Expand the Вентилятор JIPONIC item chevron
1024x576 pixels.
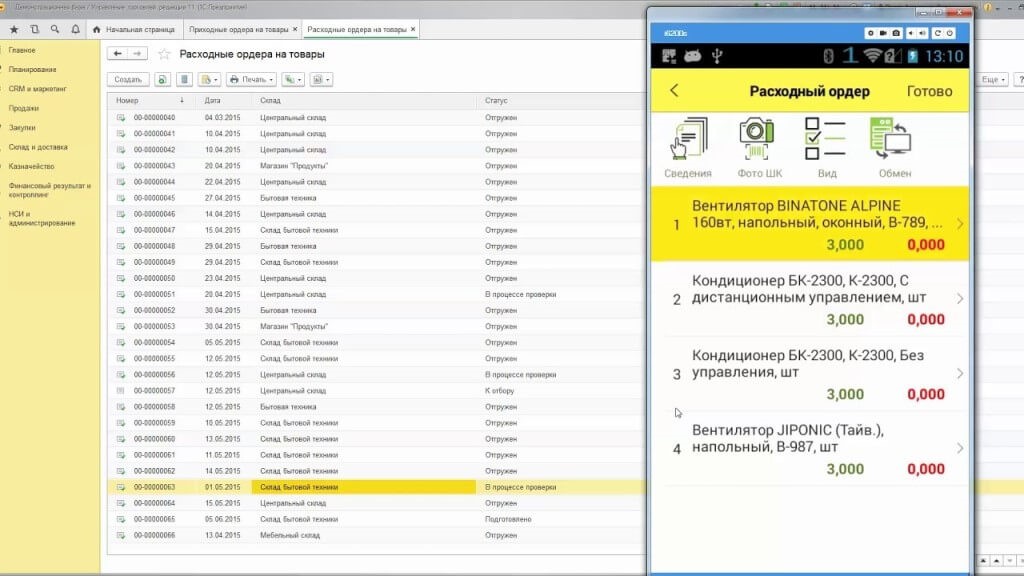(960, 448)
